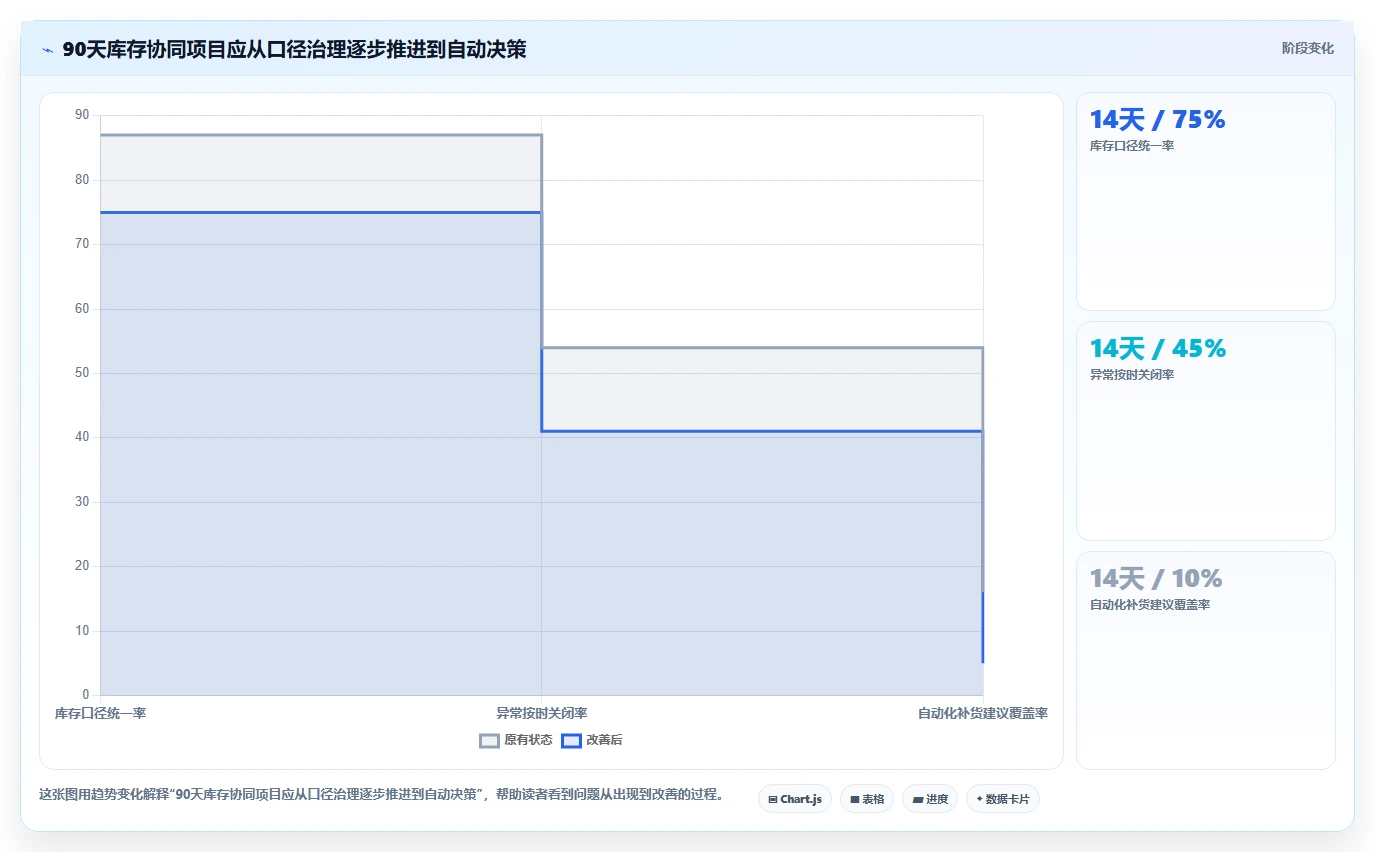
Task: Select the 进度 tag
Action: pyautogui.click(x=930, y=799)
